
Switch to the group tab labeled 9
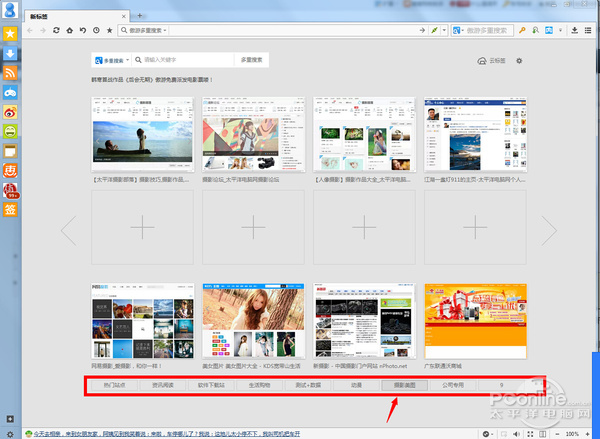tap(501, 385)
